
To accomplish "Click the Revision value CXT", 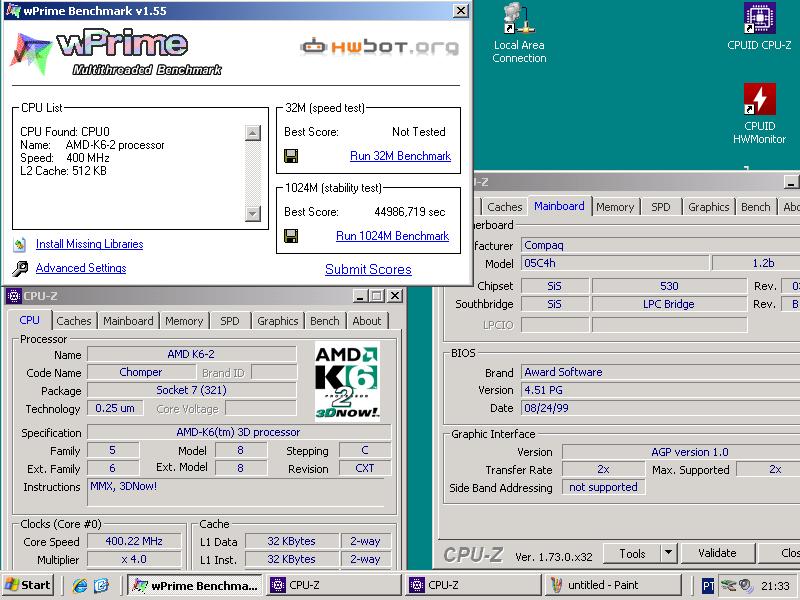I will (x=365, y=468).
